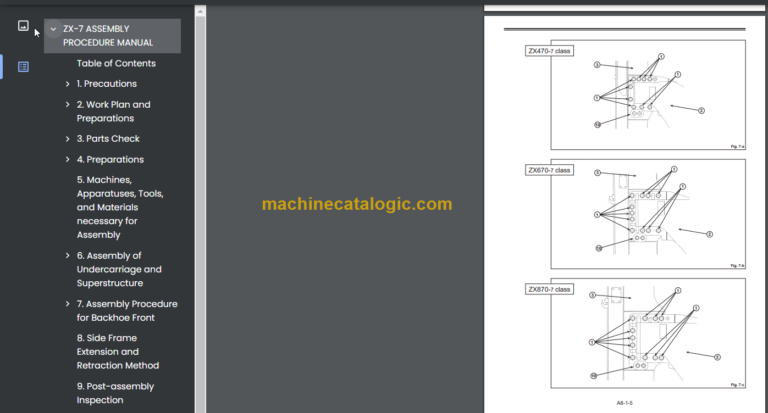This screenshot has height=413, width=768.
Task: Click the outline panel scrollbar up arrow
Action: coord(200,12)
